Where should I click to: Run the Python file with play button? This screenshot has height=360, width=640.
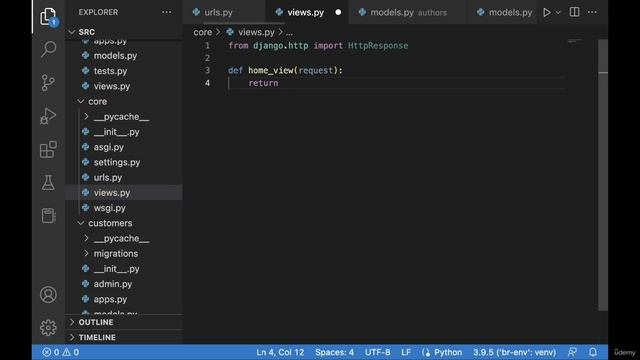tap(547, 12)
